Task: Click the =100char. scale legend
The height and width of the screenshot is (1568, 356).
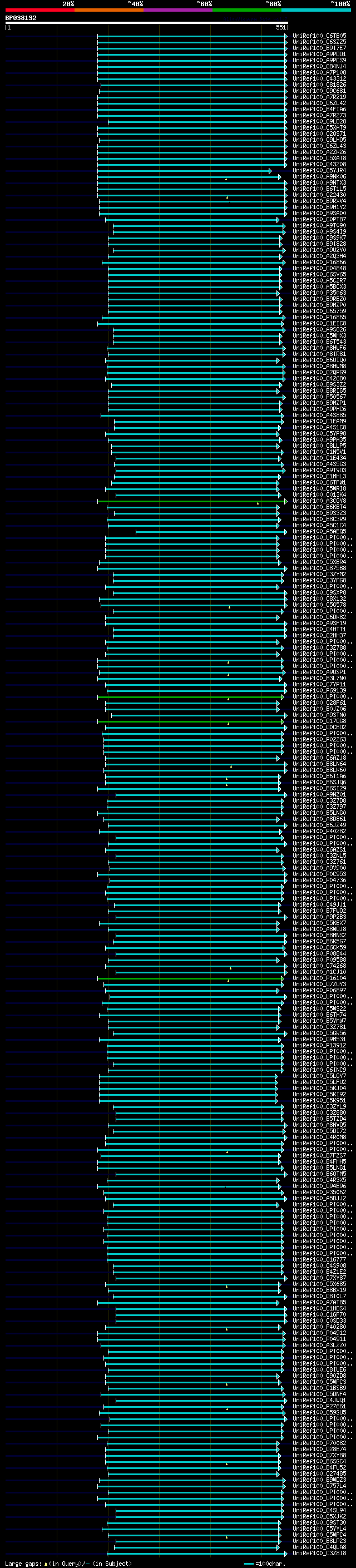Action: tap(265, 1564)
